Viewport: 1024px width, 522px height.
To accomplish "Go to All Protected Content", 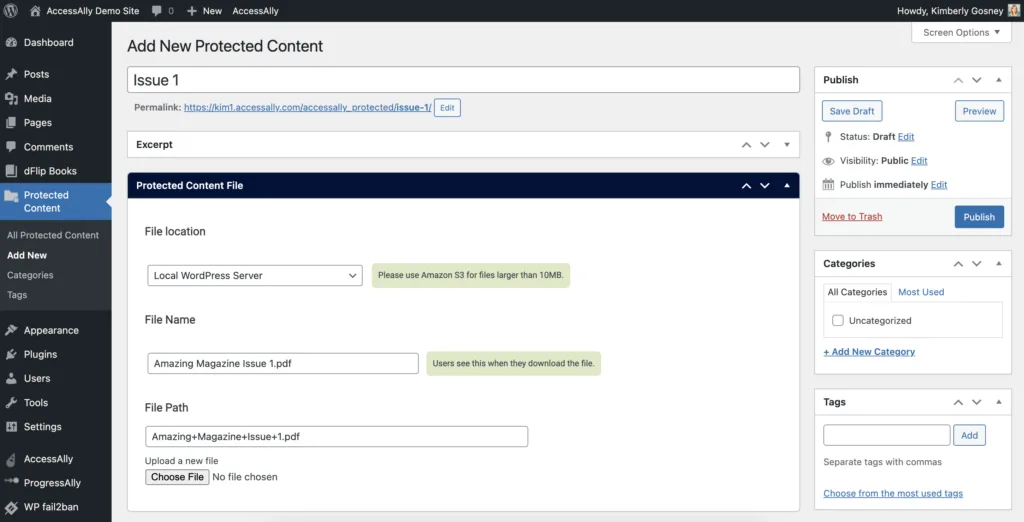I will coord(53,235).
